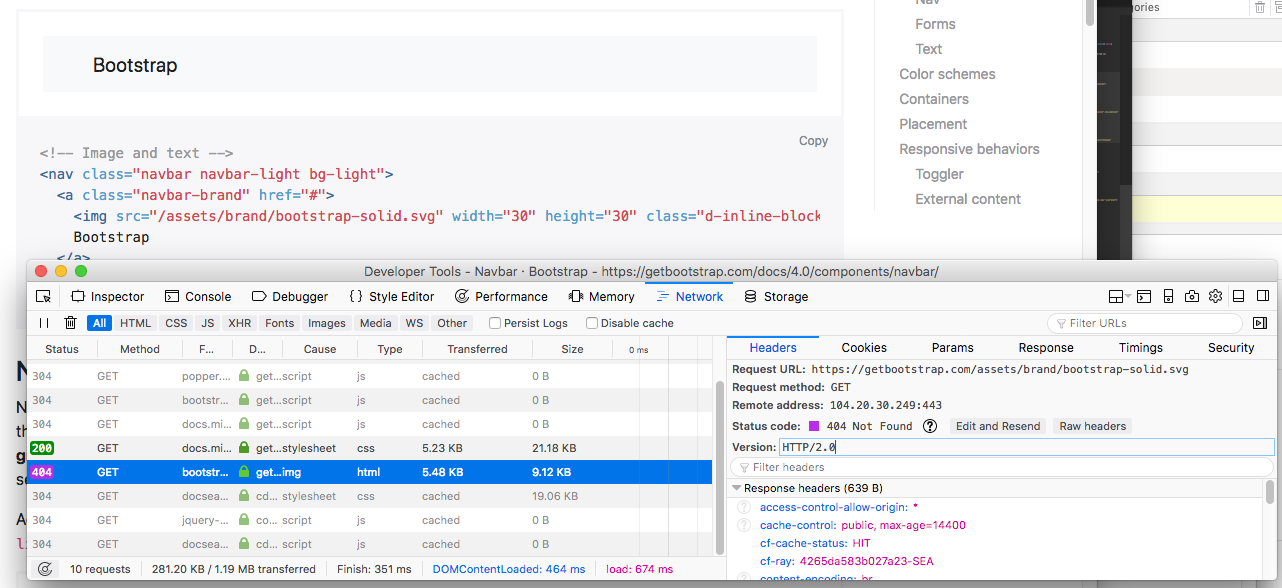Click the Filter headers field
Viewport: 1282px width, 588px height.
click(1000, 467)
